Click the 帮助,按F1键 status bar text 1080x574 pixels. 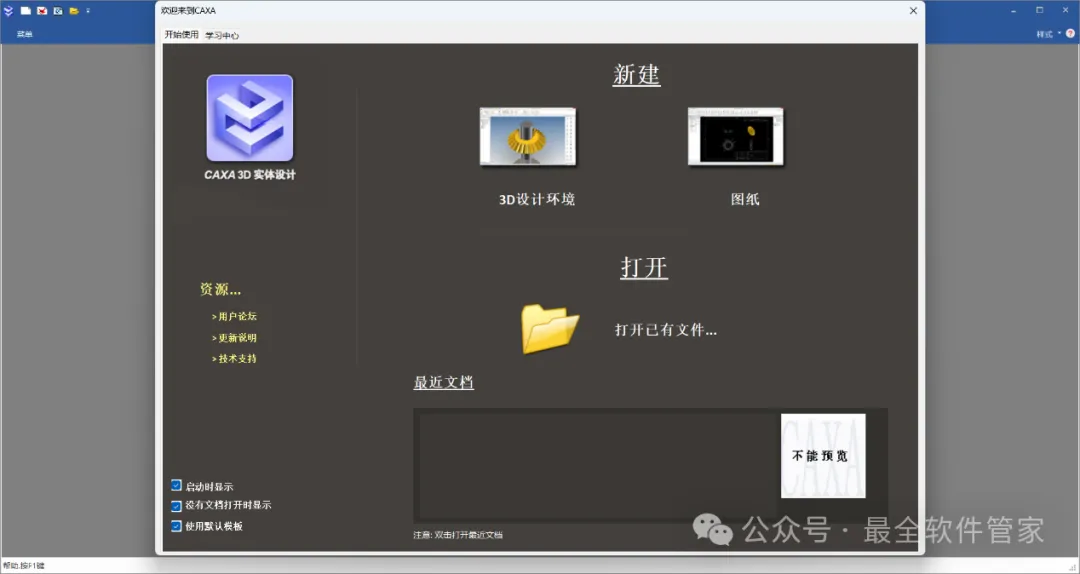(x=23, y=566)
